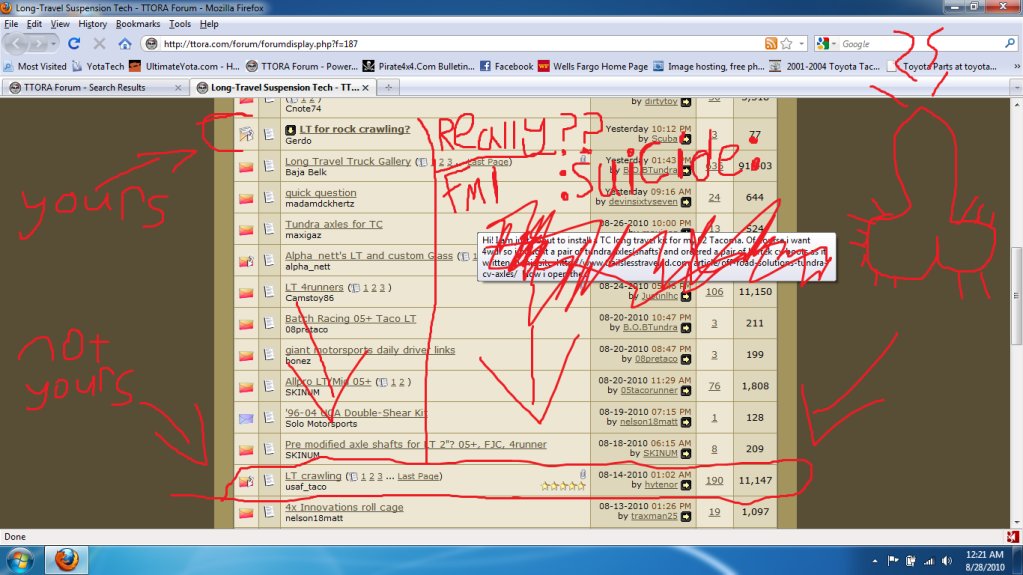Viewport: 1023px width, 575px height.
Task: Open the Most Visited bookmarks folder
Action: (x=35, y=67)
